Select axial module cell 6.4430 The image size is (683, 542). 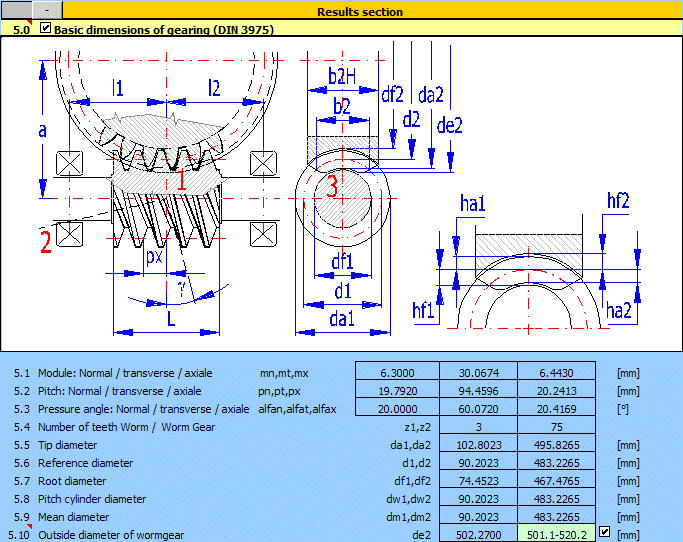(556, 373)
